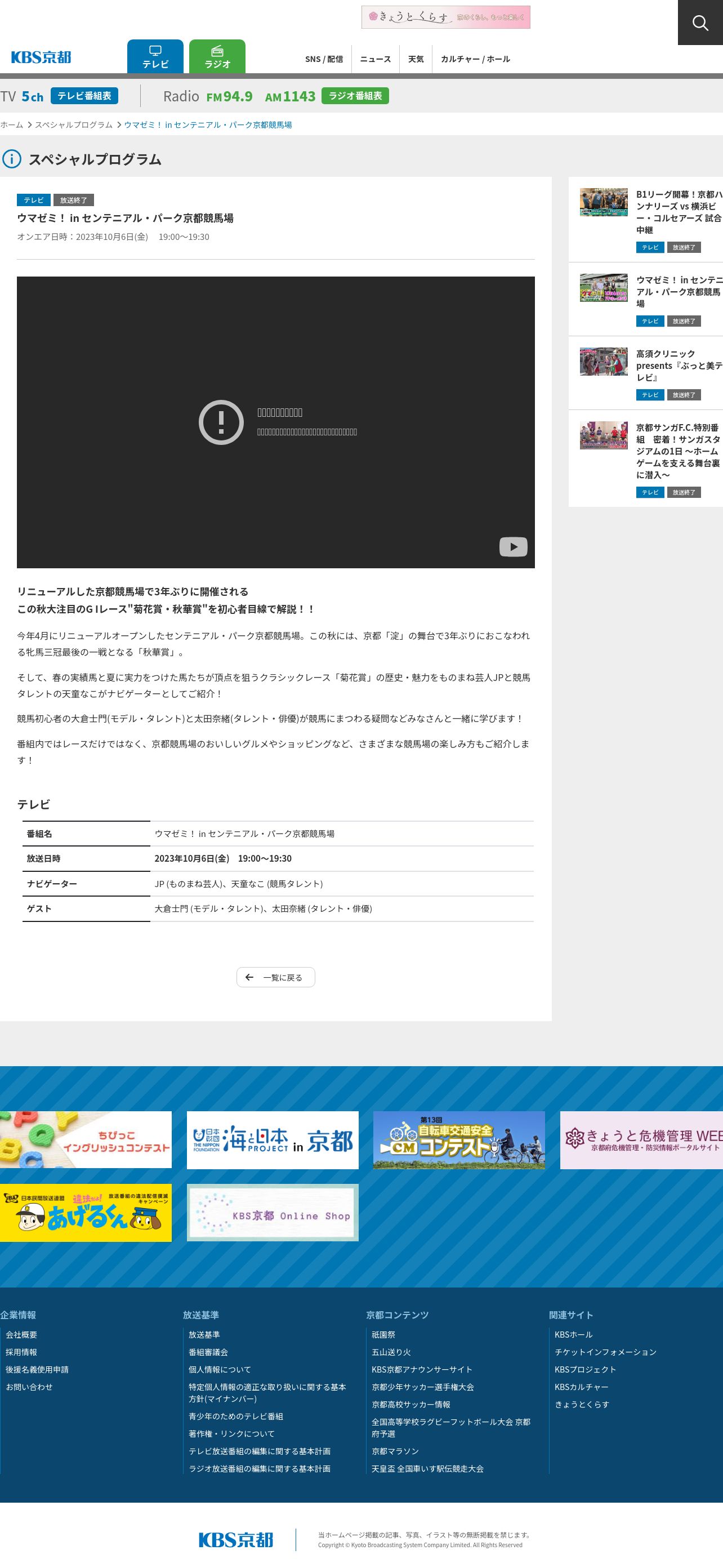Open 番組審議会 footer link
Image resolution: width=723 pixels, height=1568 pixels.
pos(208,1352)
